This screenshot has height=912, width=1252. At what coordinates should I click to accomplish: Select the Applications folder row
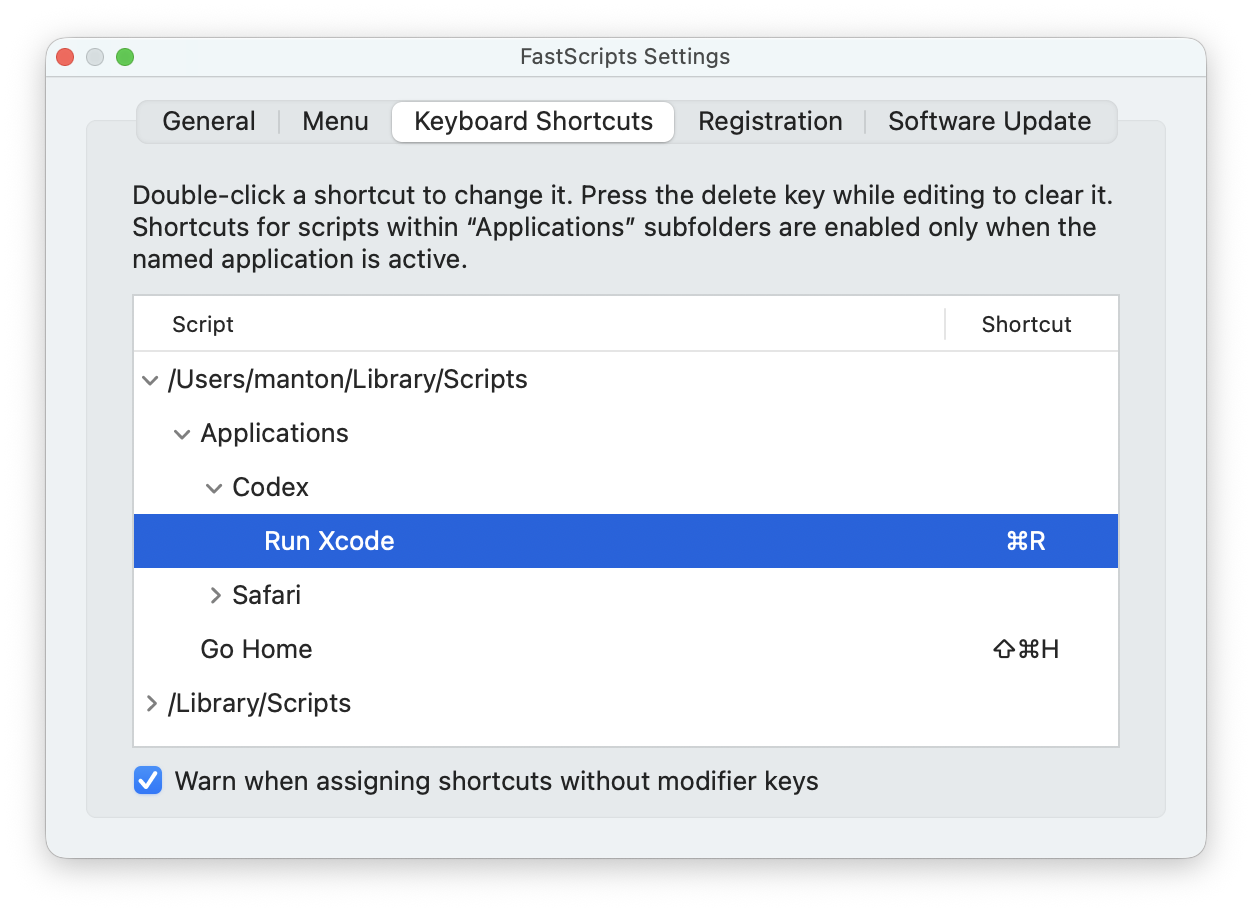tap(275, 433)
